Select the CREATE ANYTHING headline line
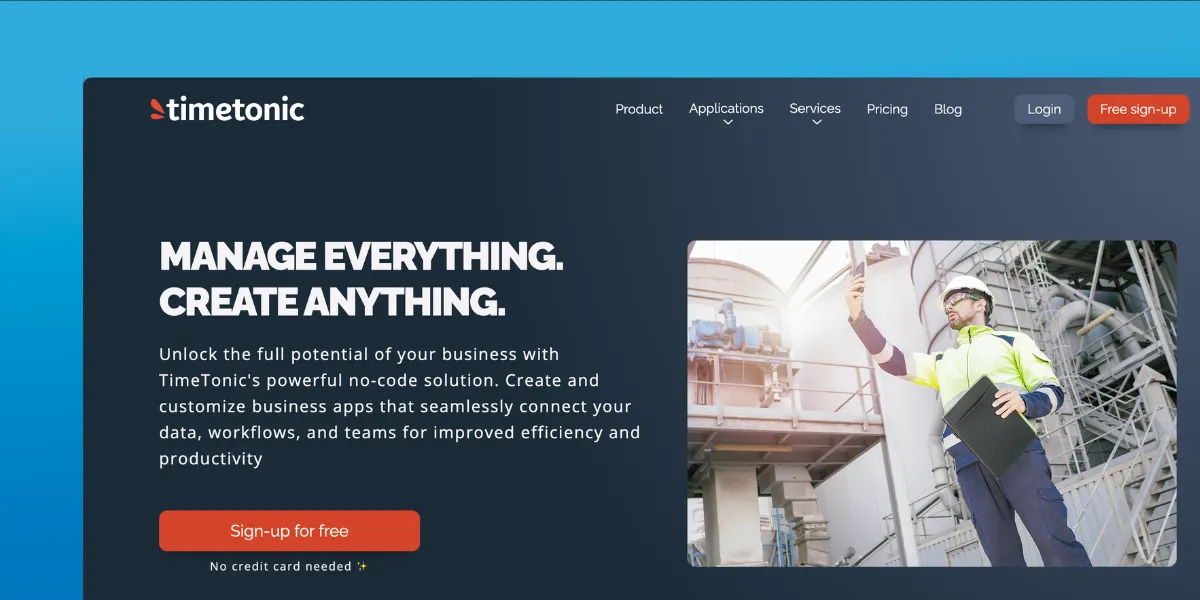The height and width of the screenshot is (600, 1200). click(332, 301)
